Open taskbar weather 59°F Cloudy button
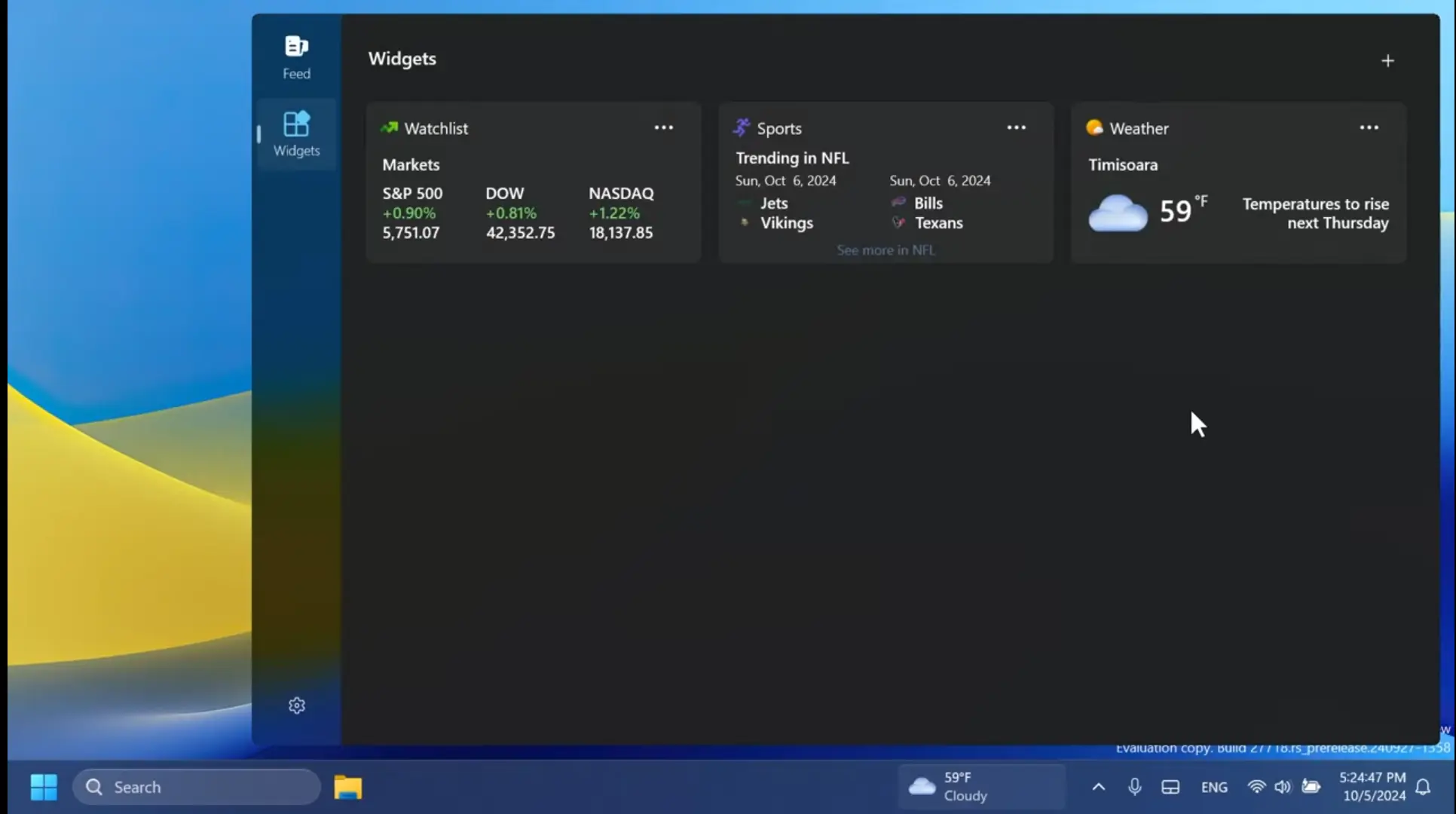This screenshot has width=1456, height=814. pos(982,787)
